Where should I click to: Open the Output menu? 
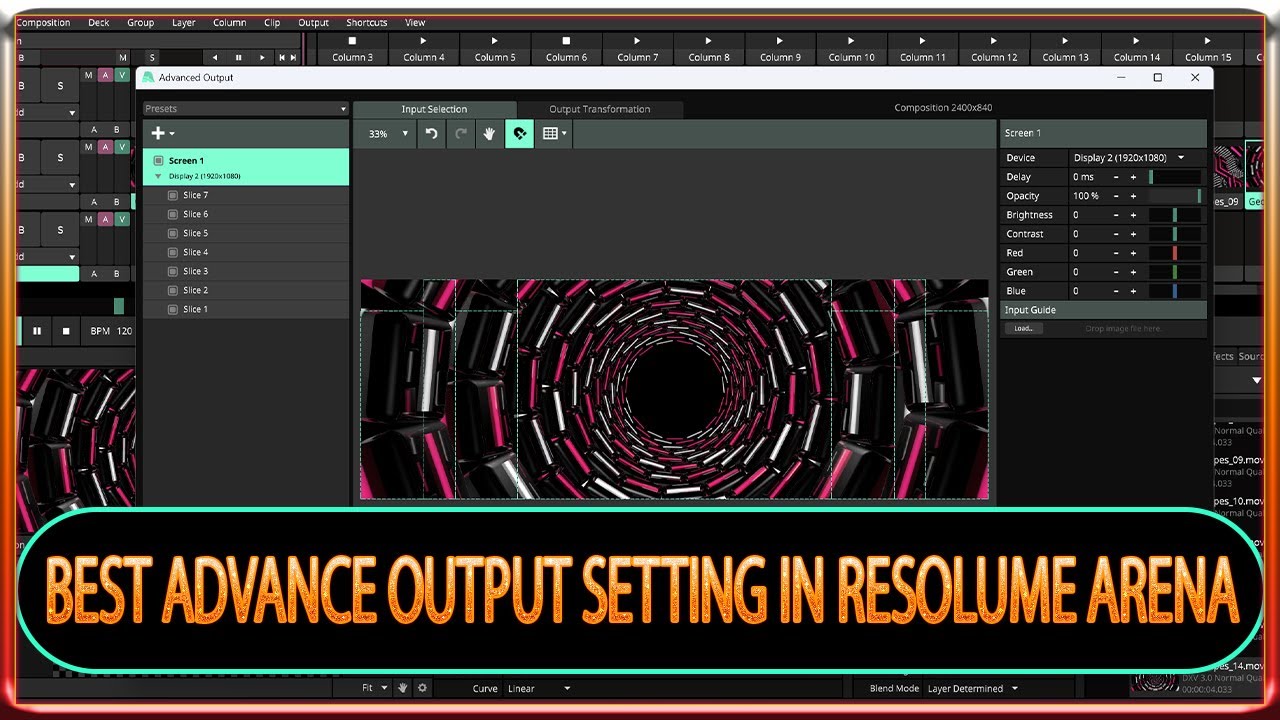313,23
